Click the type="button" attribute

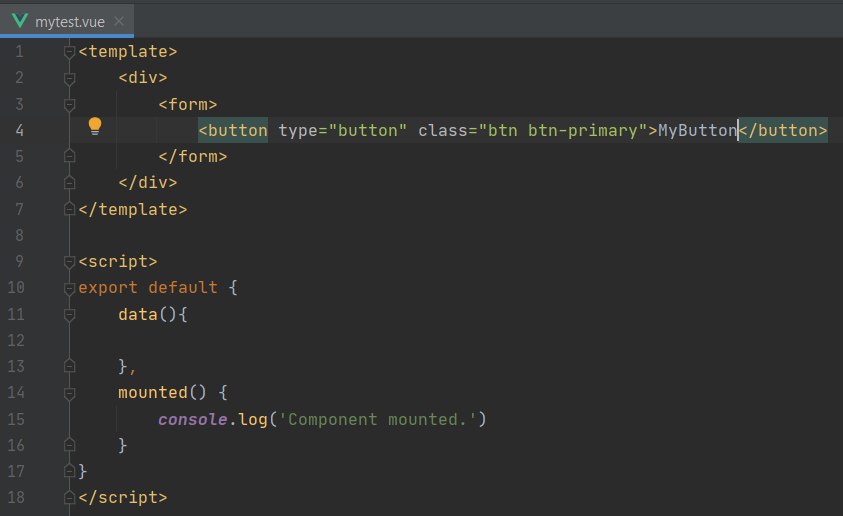click(x=342, y=130)
